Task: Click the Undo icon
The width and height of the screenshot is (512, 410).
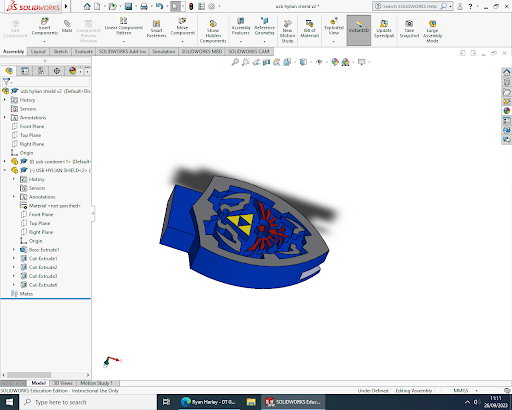Action: [x=159, y=6]
